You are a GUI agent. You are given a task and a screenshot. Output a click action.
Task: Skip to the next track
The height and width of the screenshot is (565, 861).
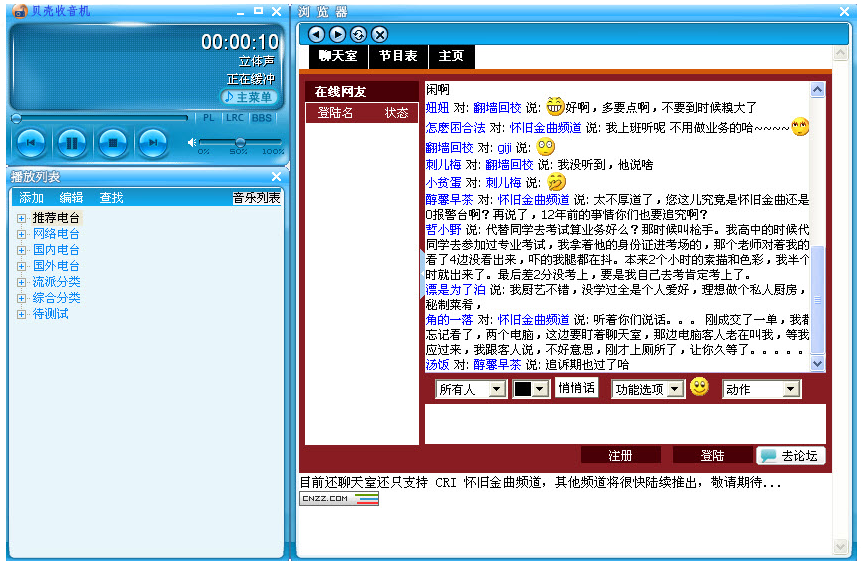pyautogui.click(x=152, y=144)
